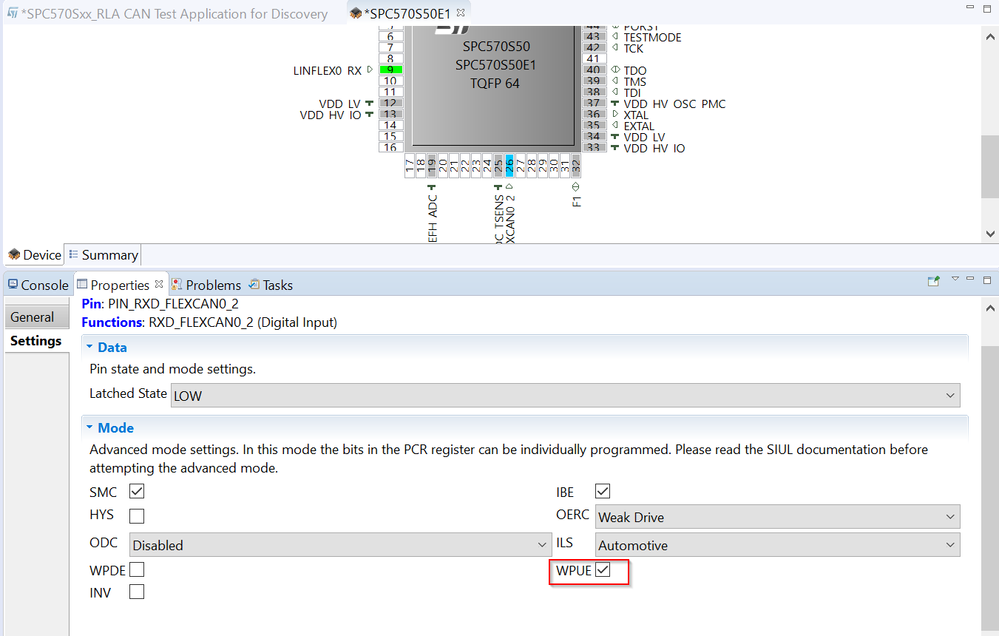This screenshot has height=636, width=999.
Task: Select the Settings properties section
Action: (x=36, y=341)
